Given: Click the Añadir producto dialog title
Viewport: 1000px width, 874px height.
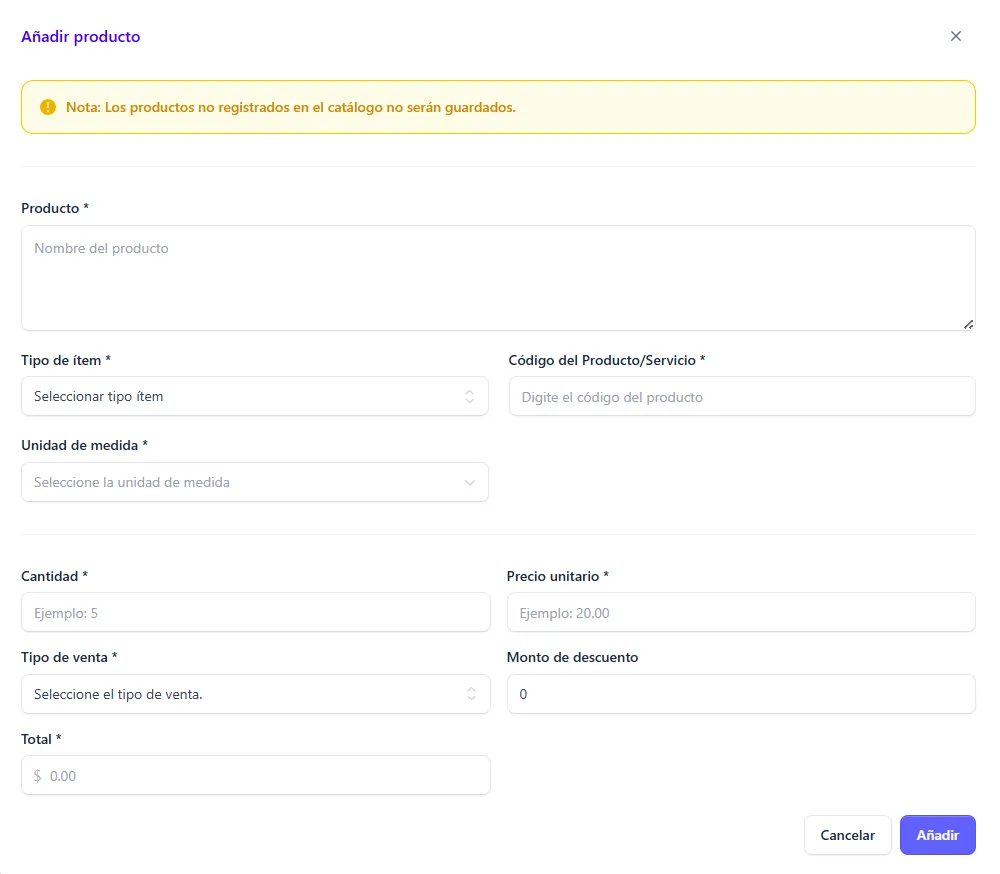Looking at the screenshot, I should tap(81, 37).
